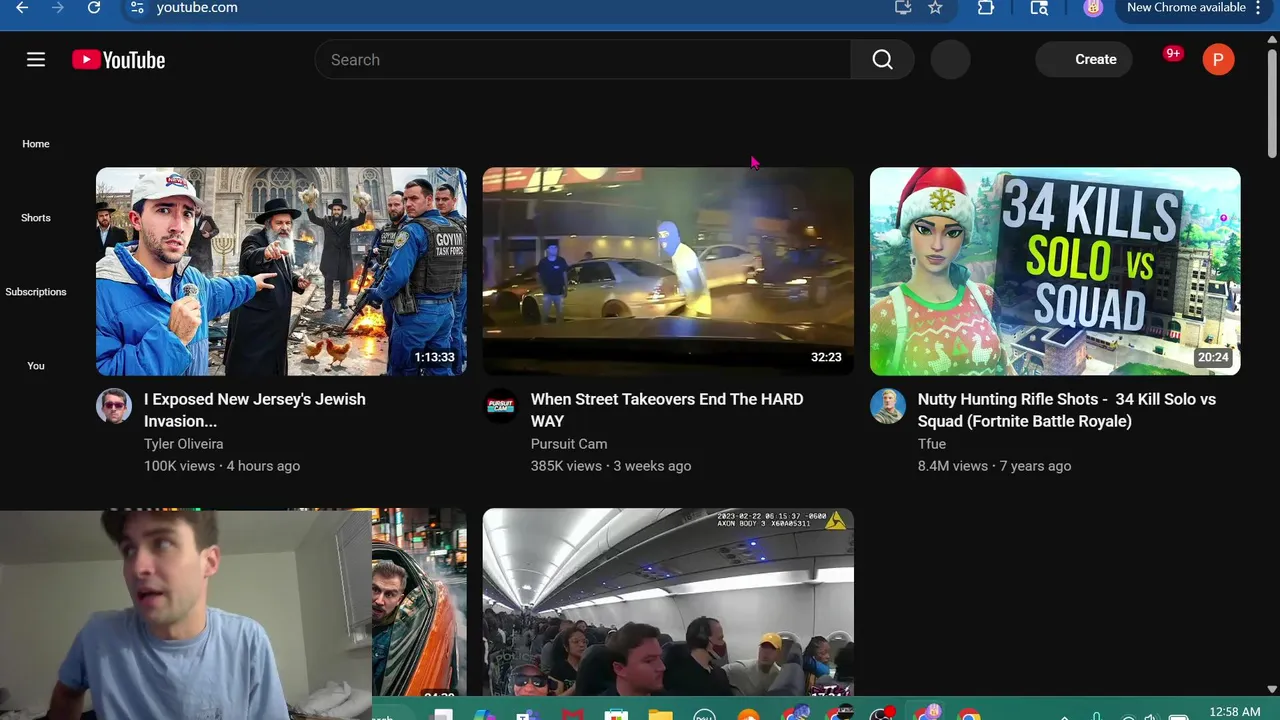1280x720 pixels.
Task: Click '8.4M views • 7 years ago' text
Action: [994, 466]
